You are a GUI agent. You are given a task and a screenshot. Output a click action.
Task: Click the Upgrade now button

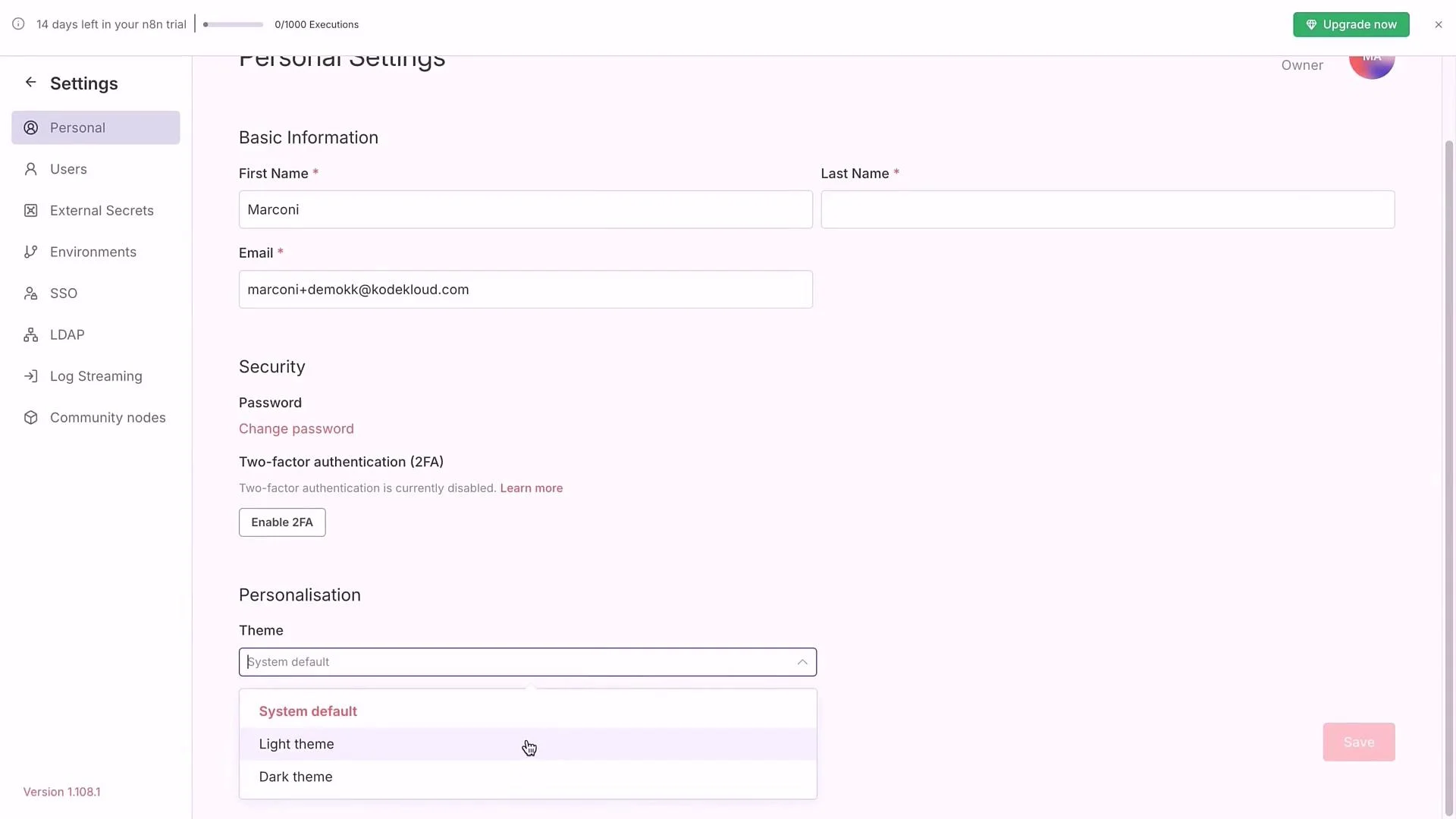(1351, 24)
